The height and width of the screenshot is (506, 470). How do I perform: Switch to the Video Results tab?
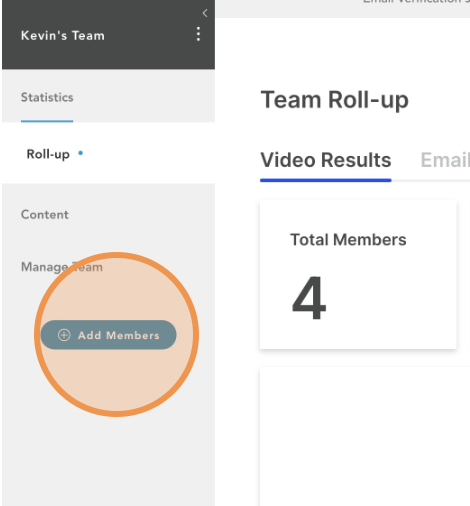coord(326,160)
